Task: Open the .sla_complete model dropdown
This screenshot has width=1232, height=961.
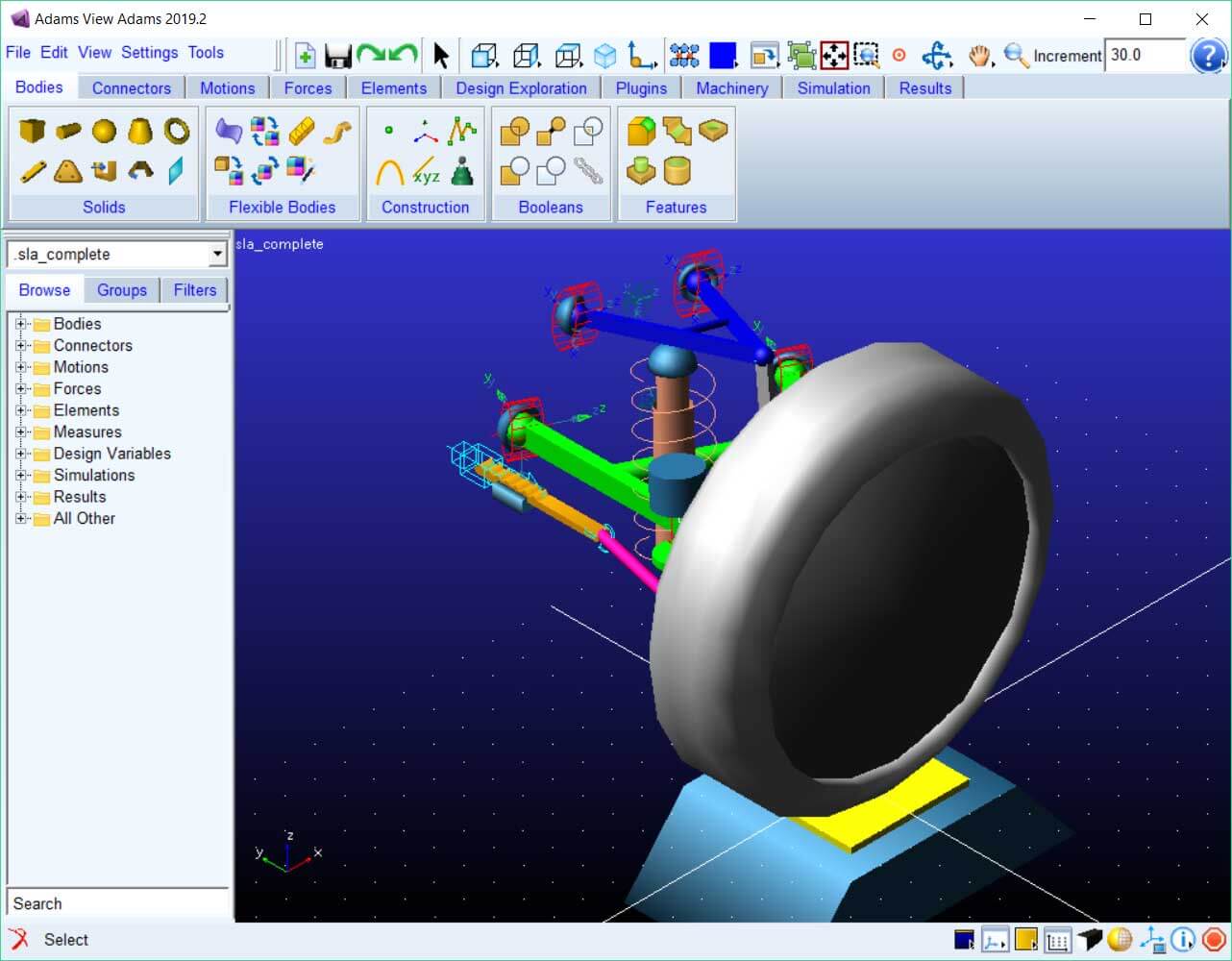Action: pos(218,254)
